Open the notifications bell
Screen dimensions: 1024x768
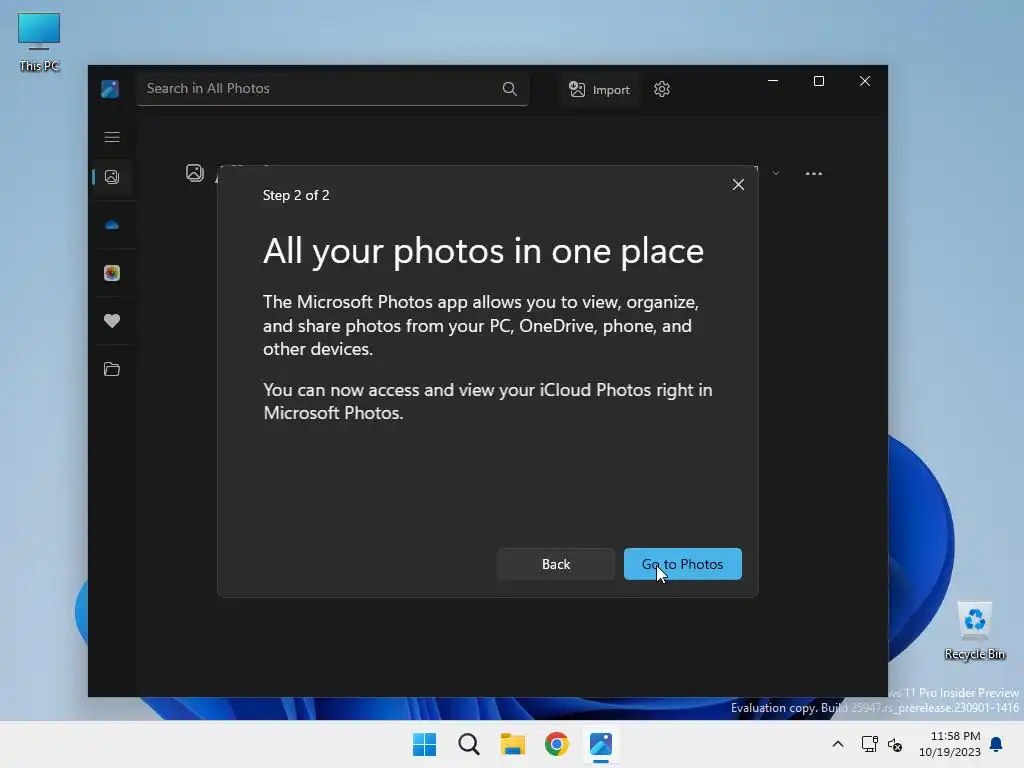(x=997, y=744)
